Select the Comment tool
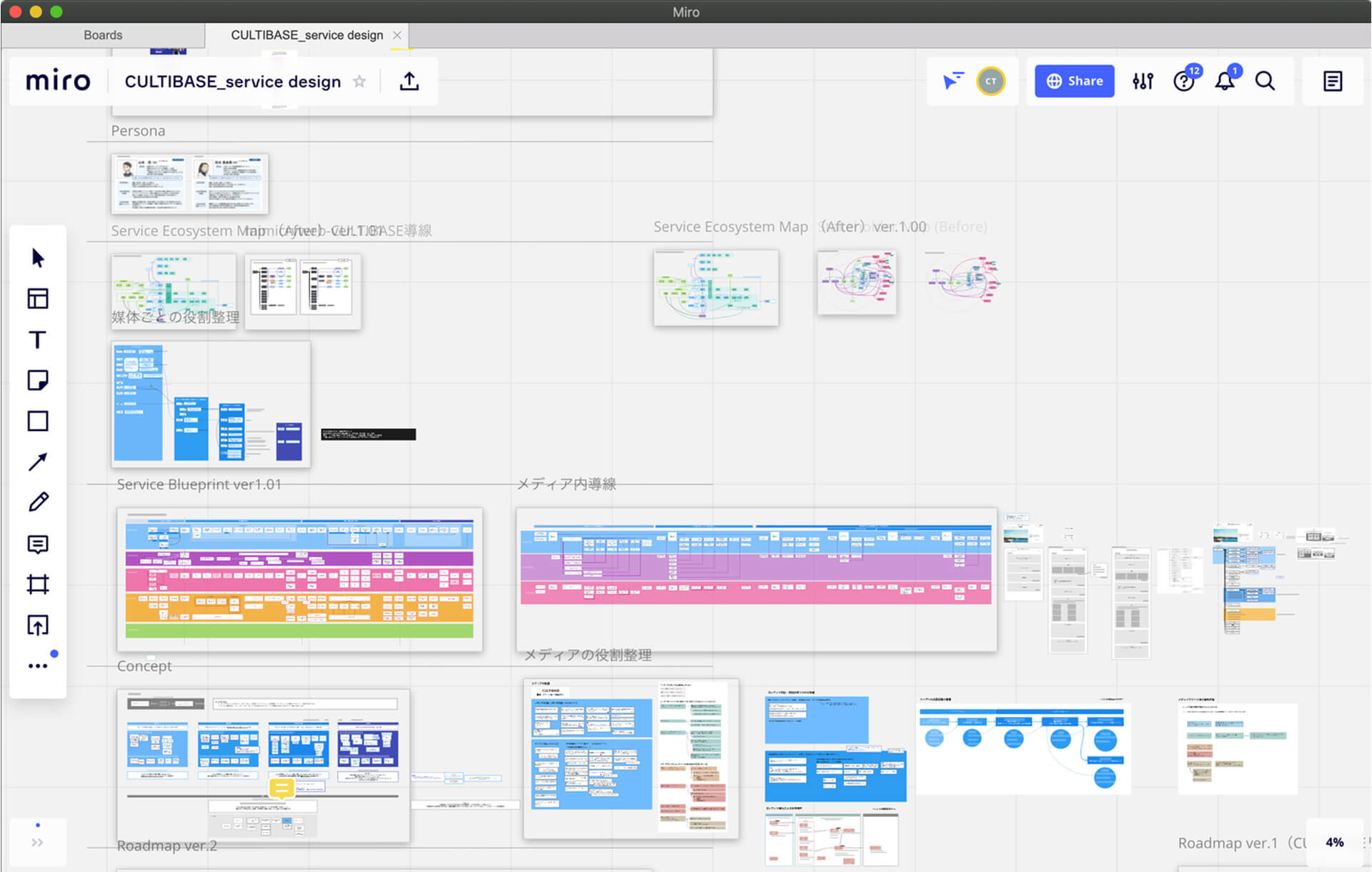The height and width of the screenshot is (872, 1372). pyautogui.click(x=38, y=544)
